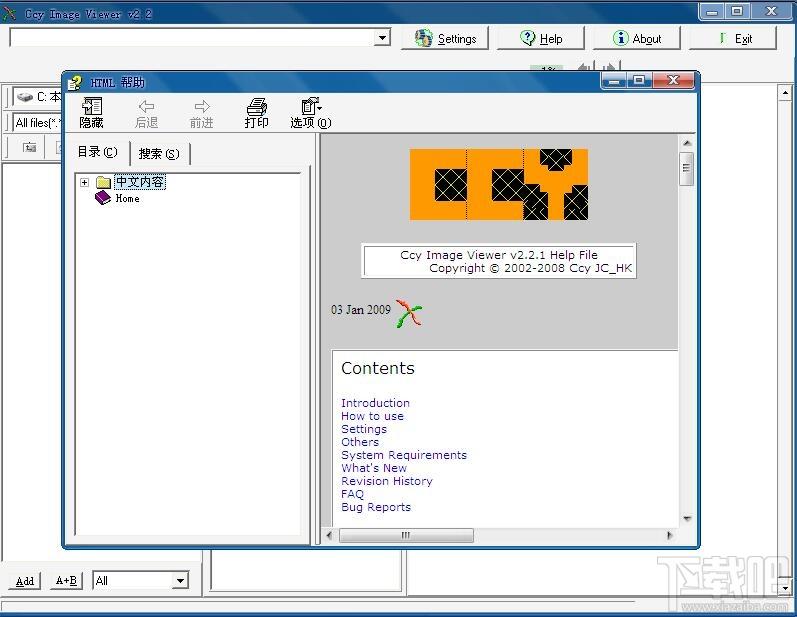This screenshot has height=617, width=797.
Task: Click the folder icon in main window toolbar
Action: (x=30, y=148)
